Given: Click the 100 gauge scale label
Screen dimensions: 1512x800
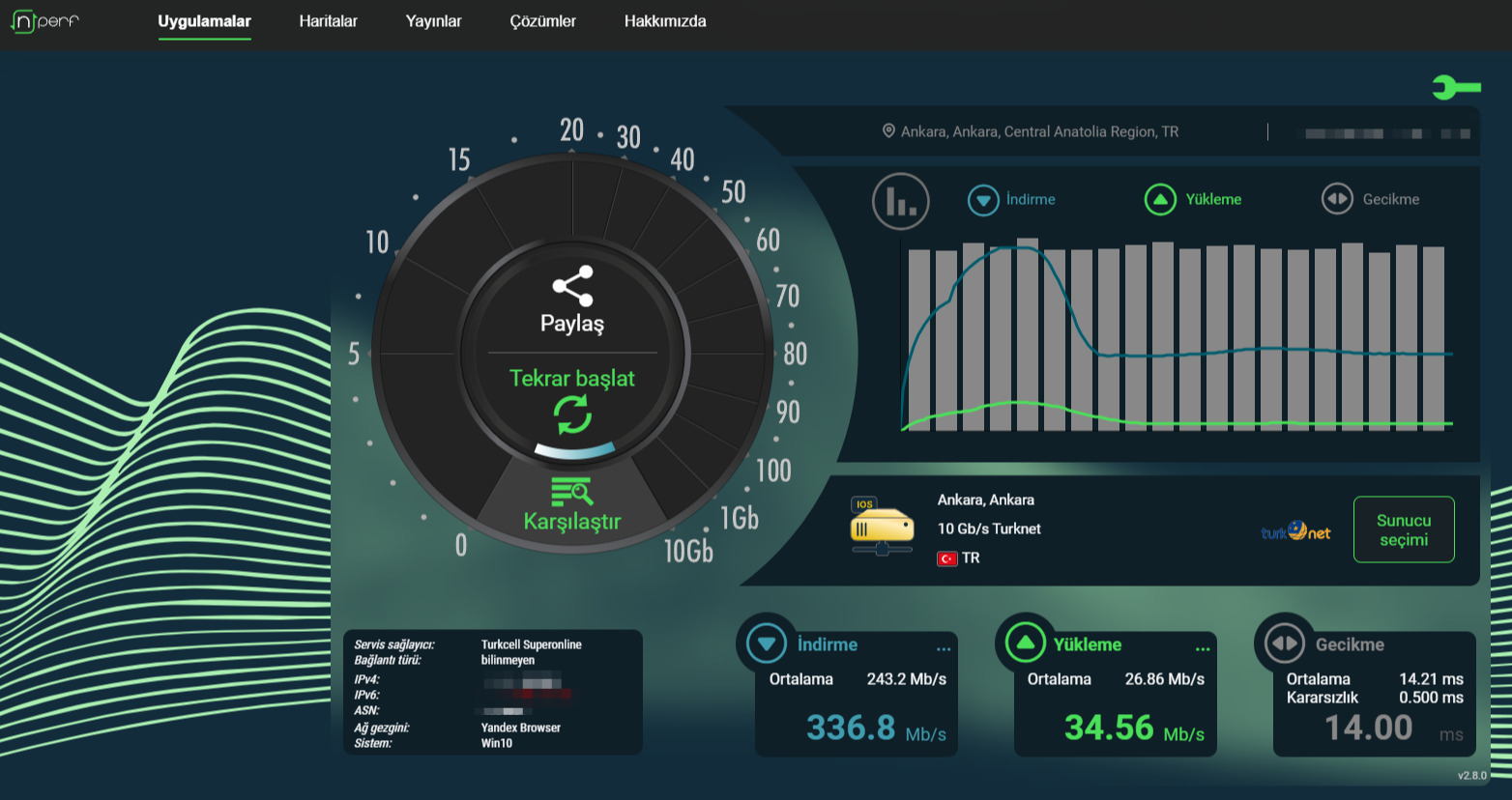Looking at the screenshot, I should point(773,471).
